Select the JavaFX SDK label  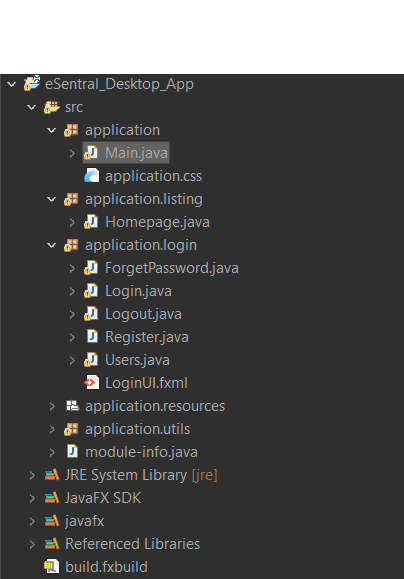tap(103, 498)
